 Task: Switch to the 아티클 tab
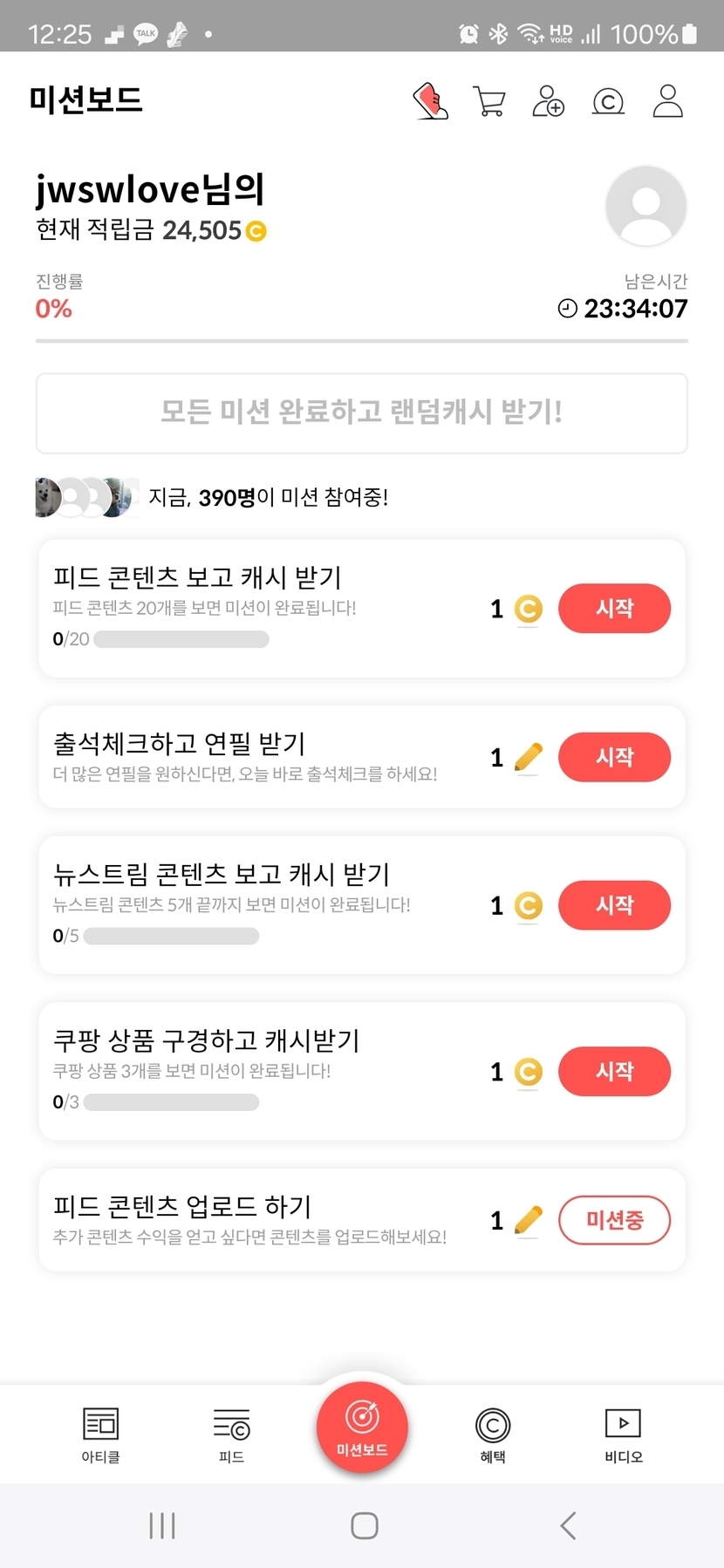click(x=100, y=1435)
